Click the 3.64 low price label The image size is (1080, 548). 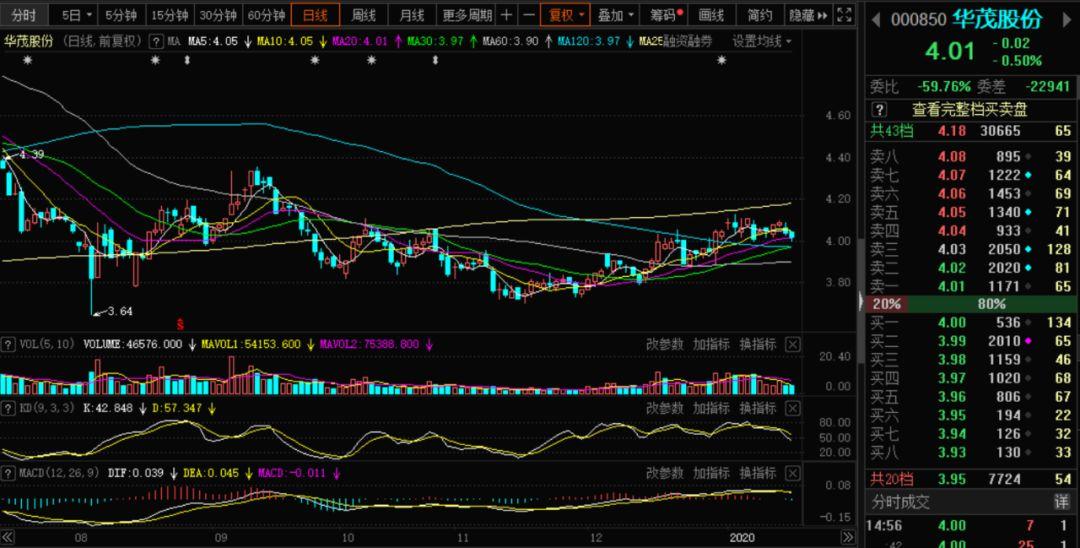coord(120,311)
